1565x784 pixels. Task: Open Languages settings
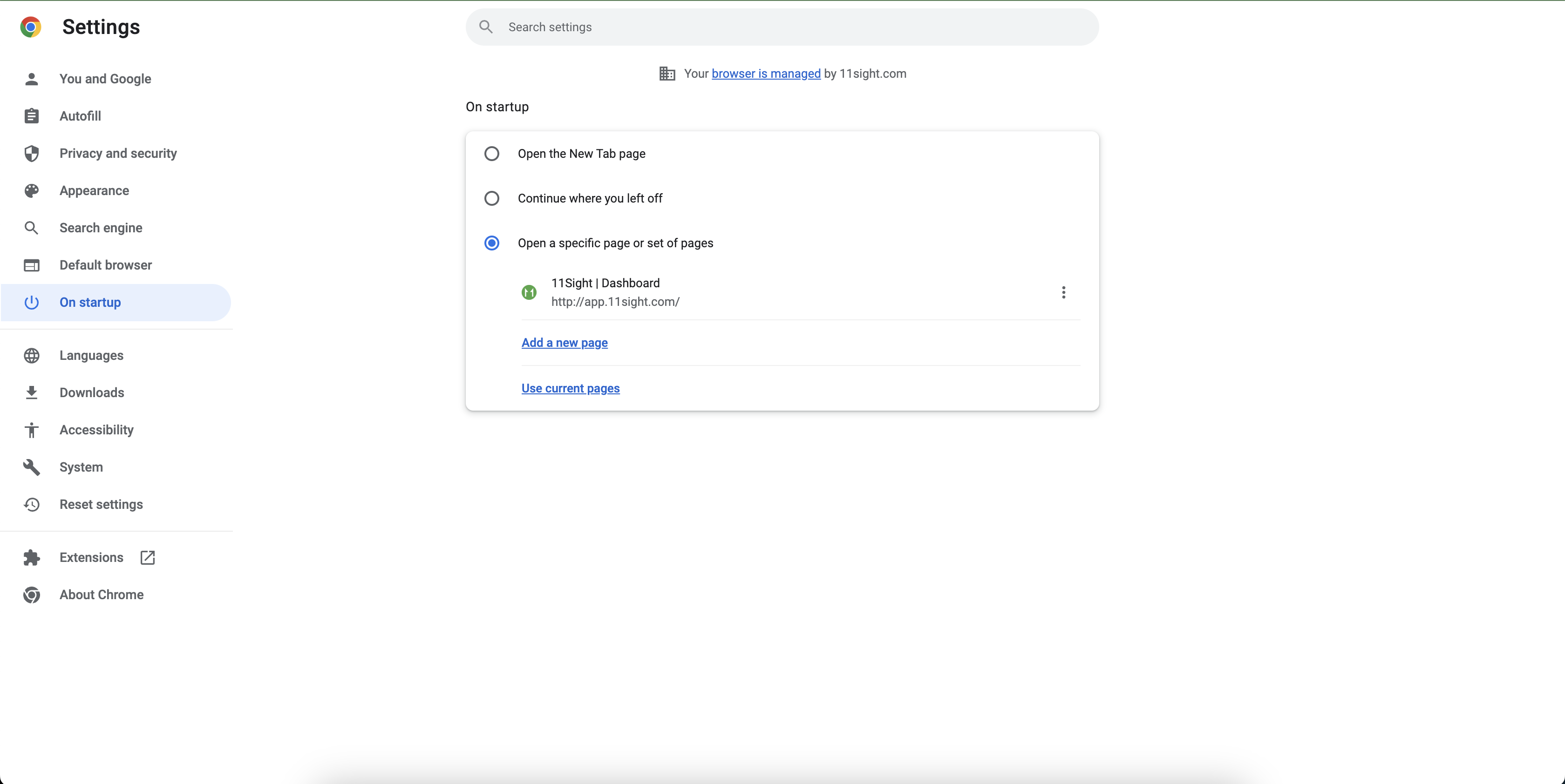coord(116,355)
